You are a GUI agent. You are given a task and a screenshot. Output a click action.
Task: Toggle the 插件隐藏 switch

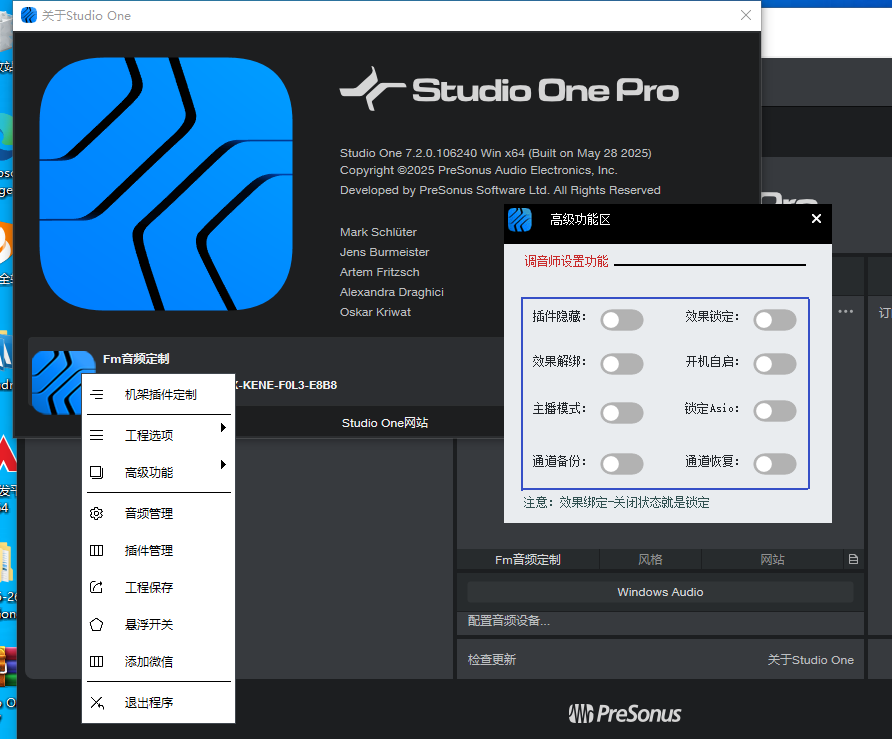[x=622, y=320]
